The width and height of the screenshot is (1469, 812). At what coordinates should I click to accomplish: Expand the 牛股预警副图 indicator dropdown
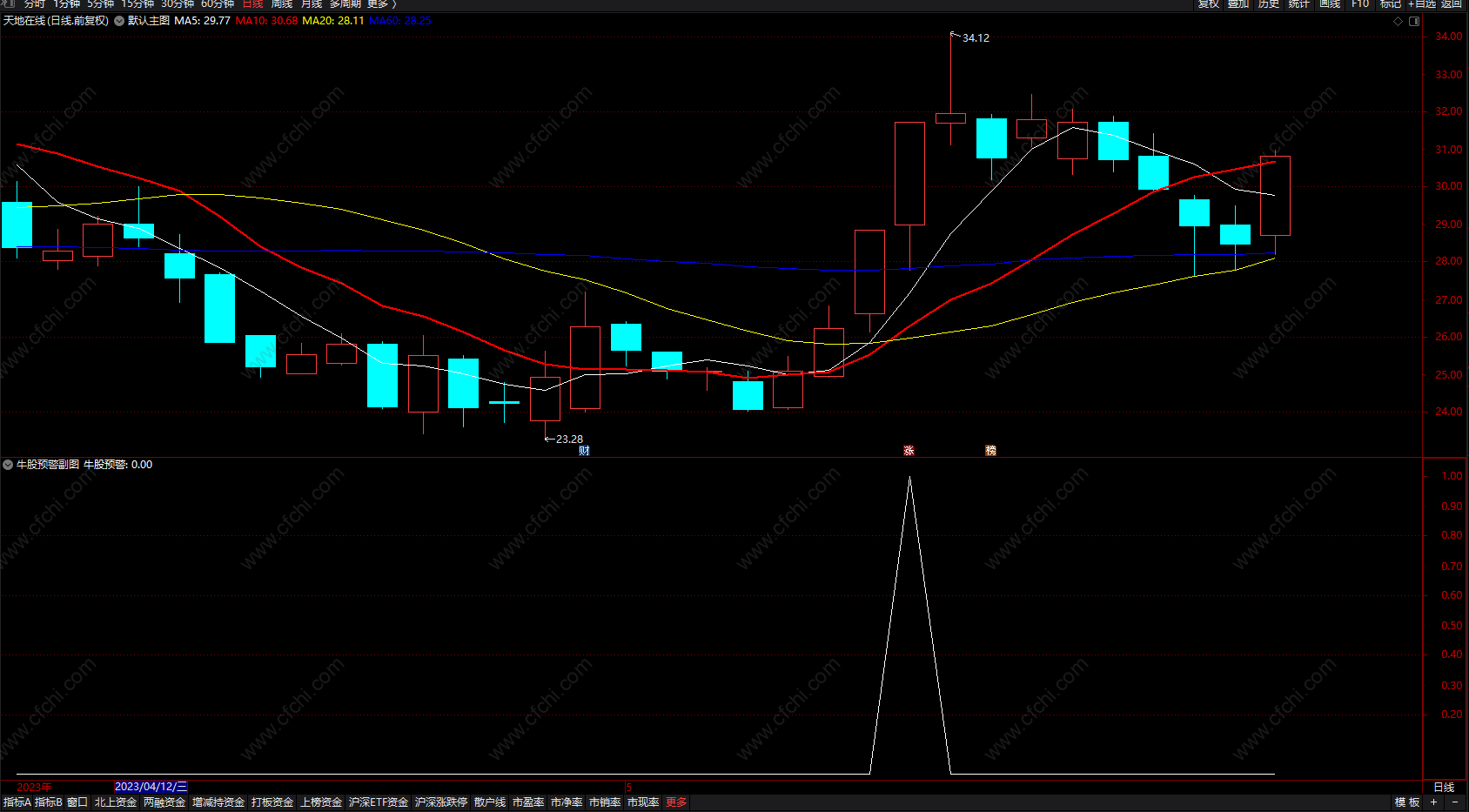8,465
